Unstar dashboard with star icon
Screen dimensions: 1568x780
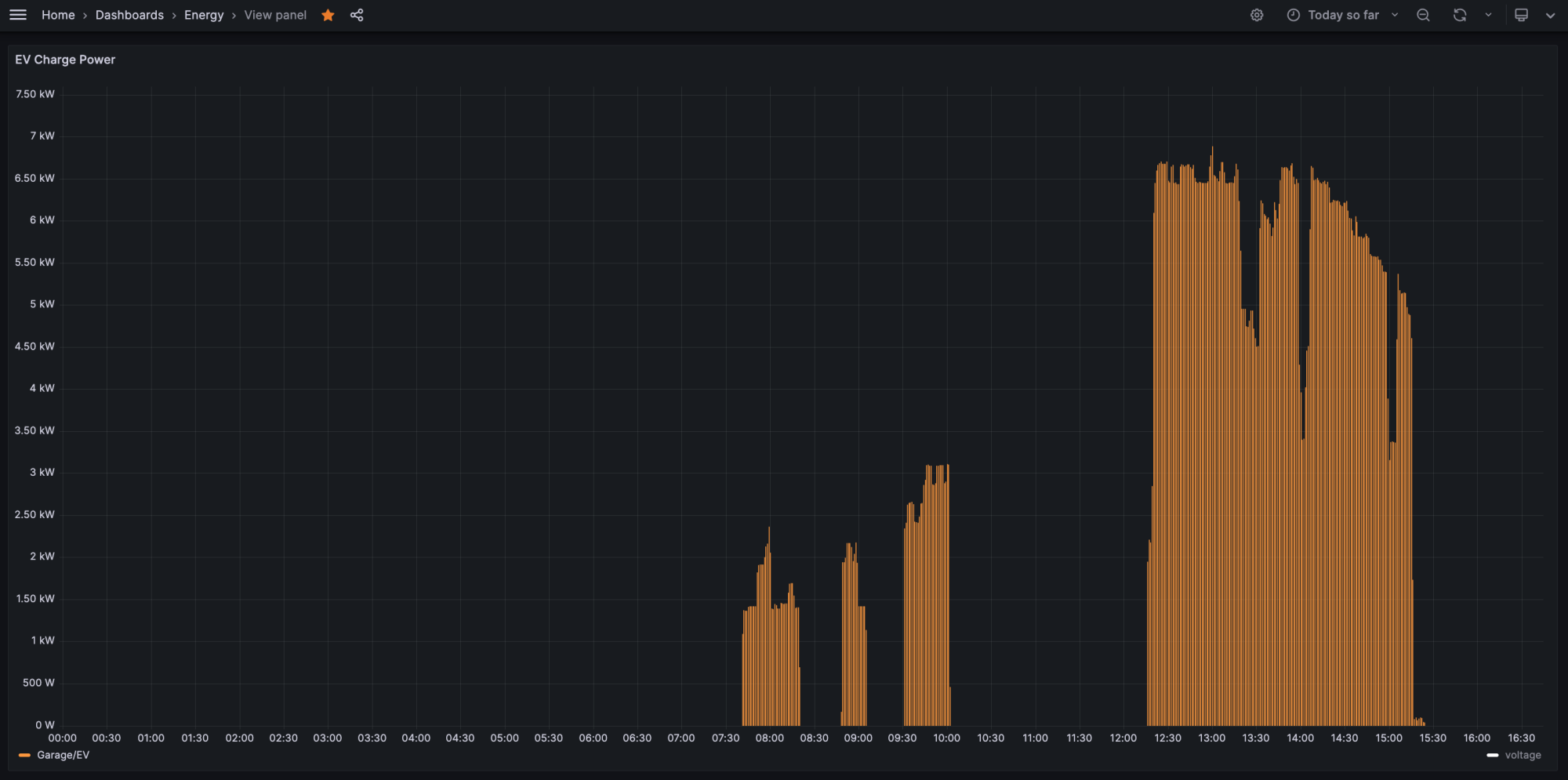coord(328,15)
